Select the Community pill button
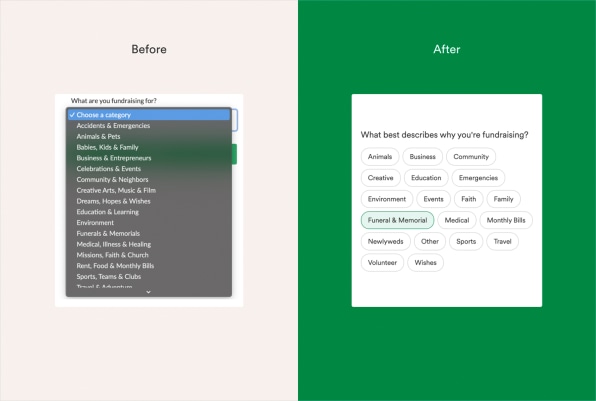This screenshot has height=401, width=596. [471, 157]
